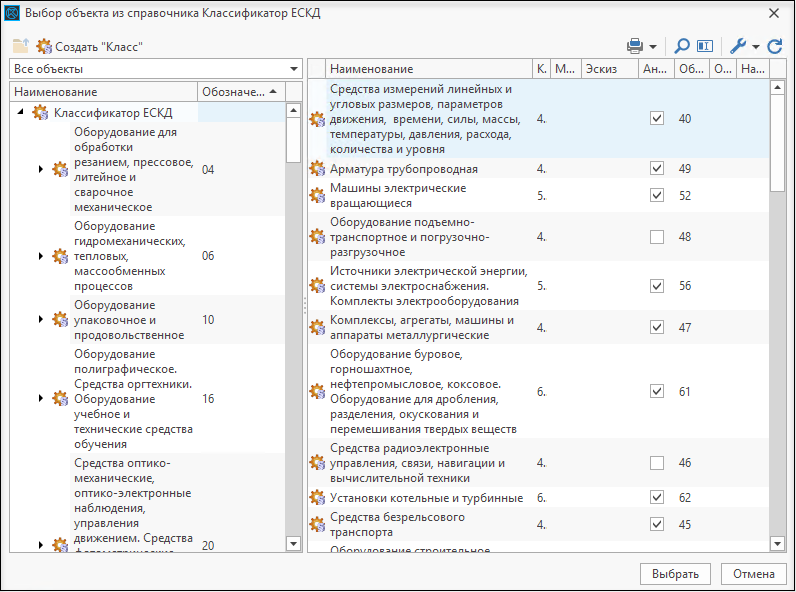Click the right table Наименование column header
This screenshot has height=592, width=796.
[429, 69]
